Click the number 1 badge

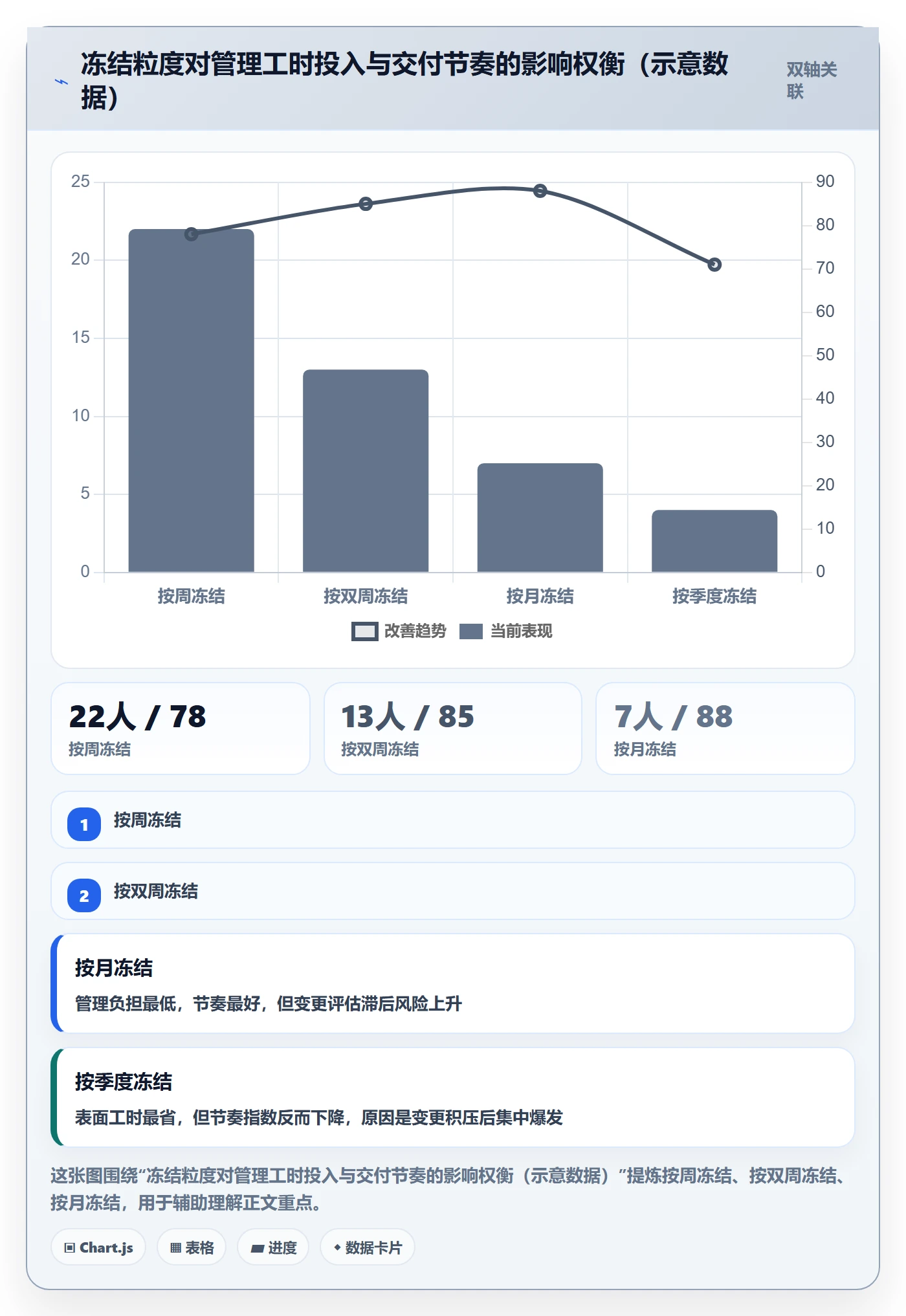(x=84, y=824)
